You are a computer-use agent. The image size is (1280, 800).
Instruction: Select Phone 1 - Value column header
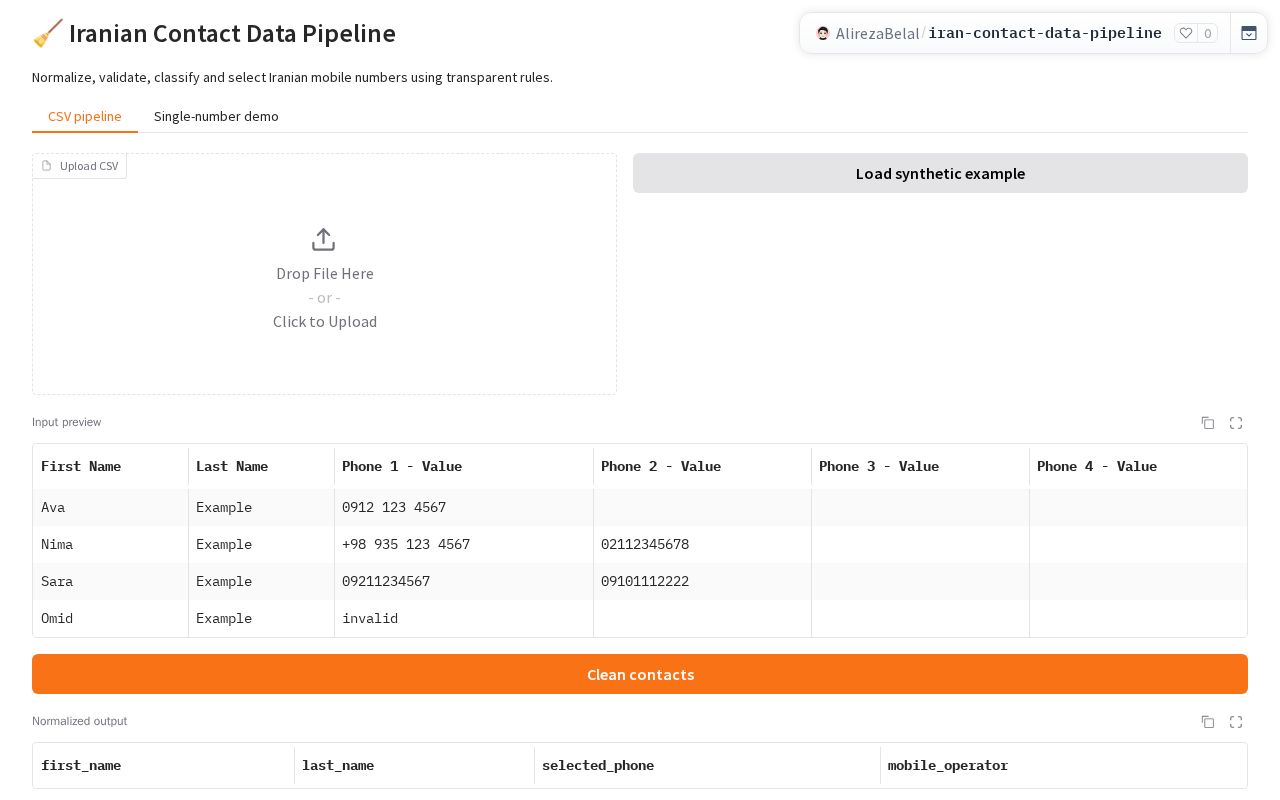[464, 466]
